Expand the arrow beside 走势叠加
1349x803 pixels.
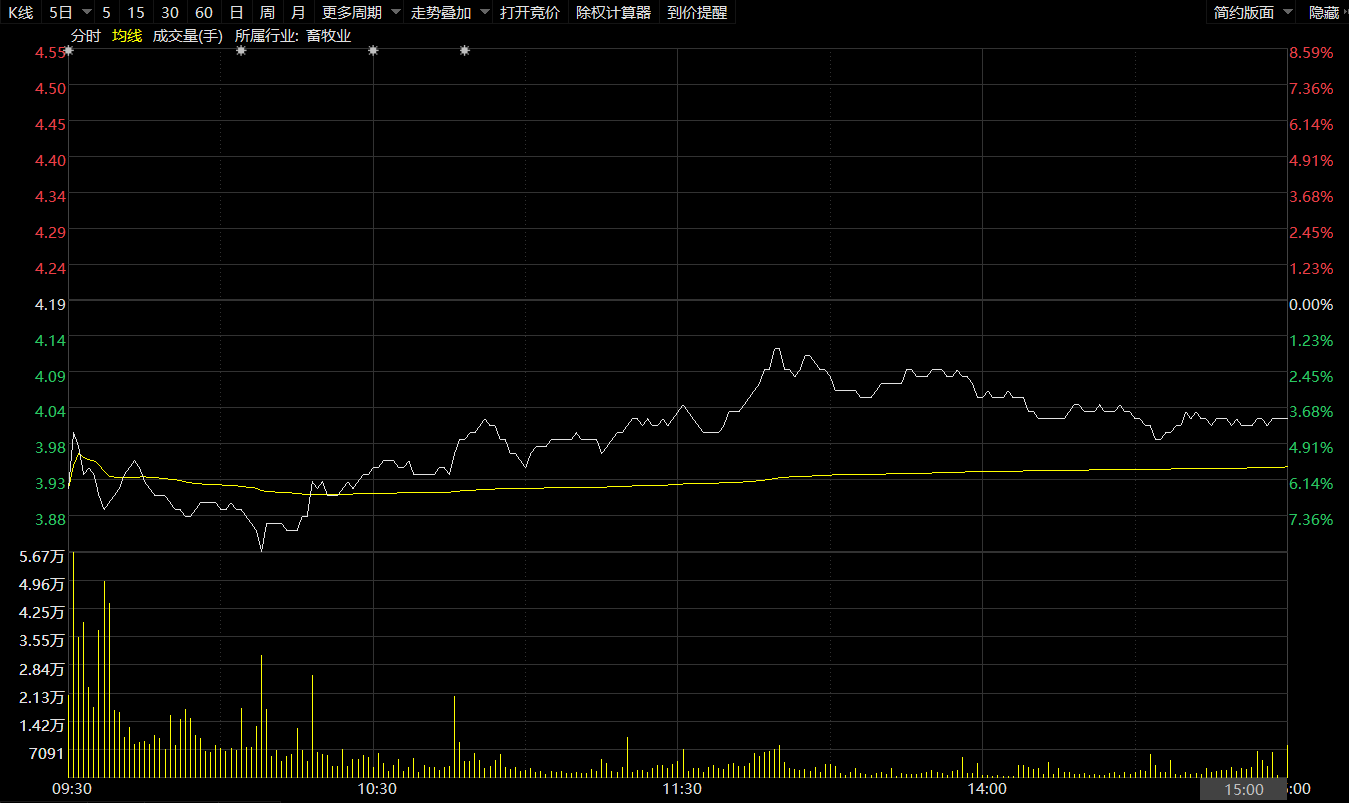pos(484,12)
